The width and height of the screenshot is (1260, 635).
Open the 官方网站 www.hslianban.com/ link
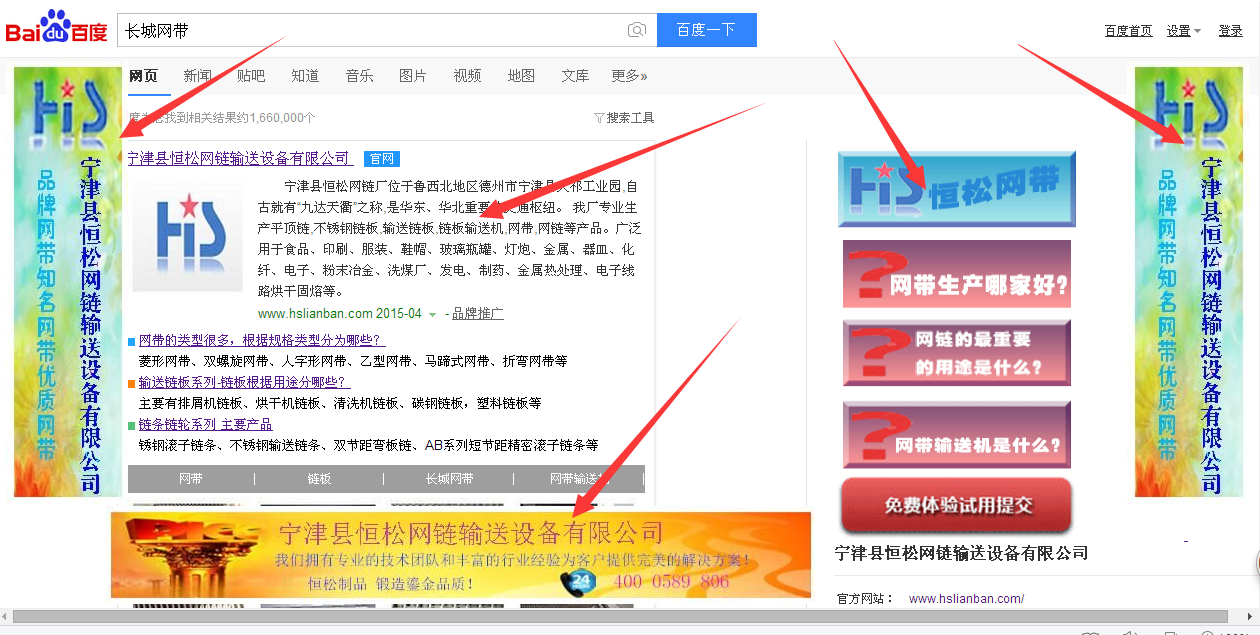coord(966,599)
